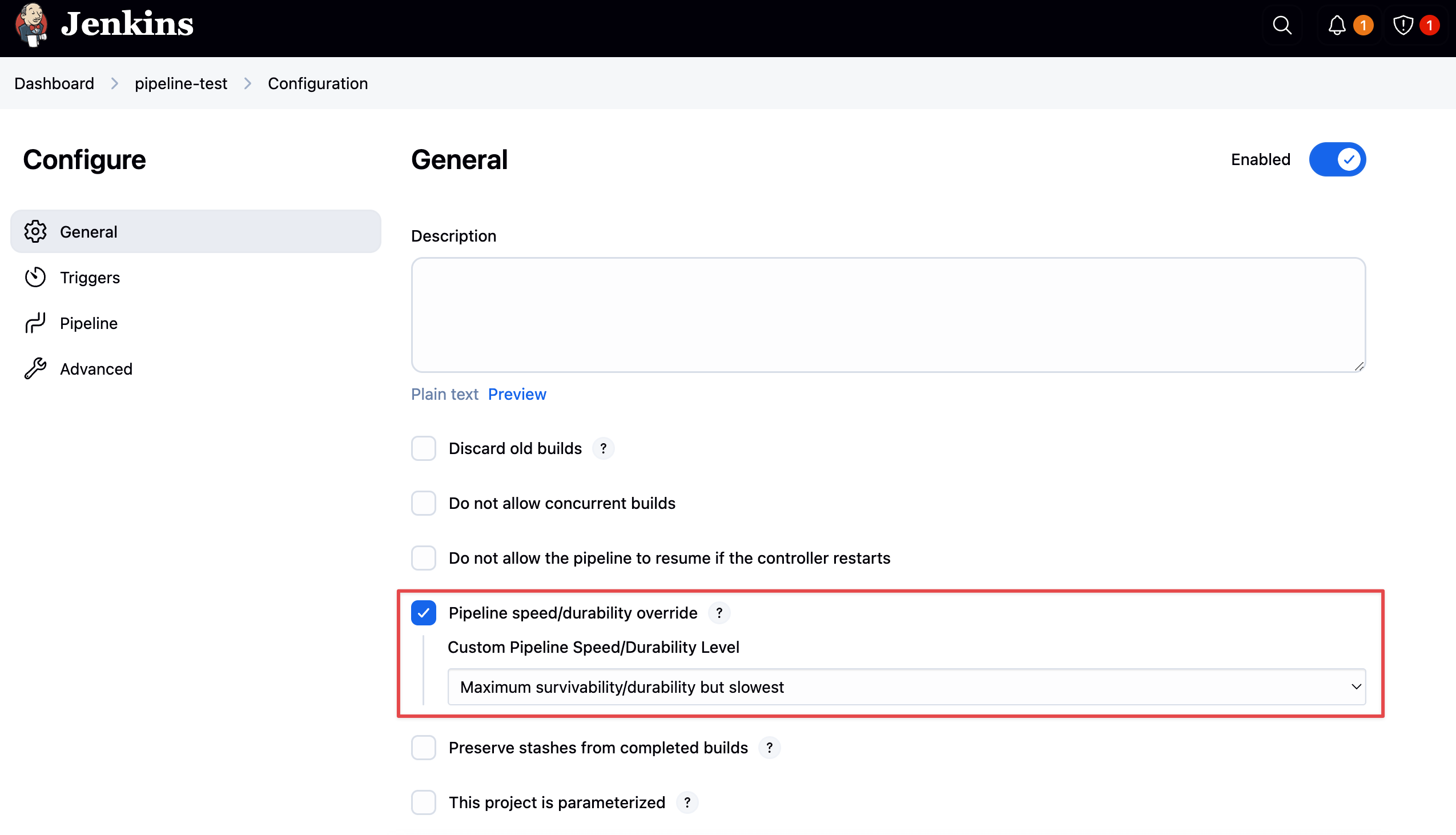The width and height of the screenshot is (1456, 835).
Task: Enable Do not allow concurrent builds
Action: pyautogui.click(x=424, y=504)
